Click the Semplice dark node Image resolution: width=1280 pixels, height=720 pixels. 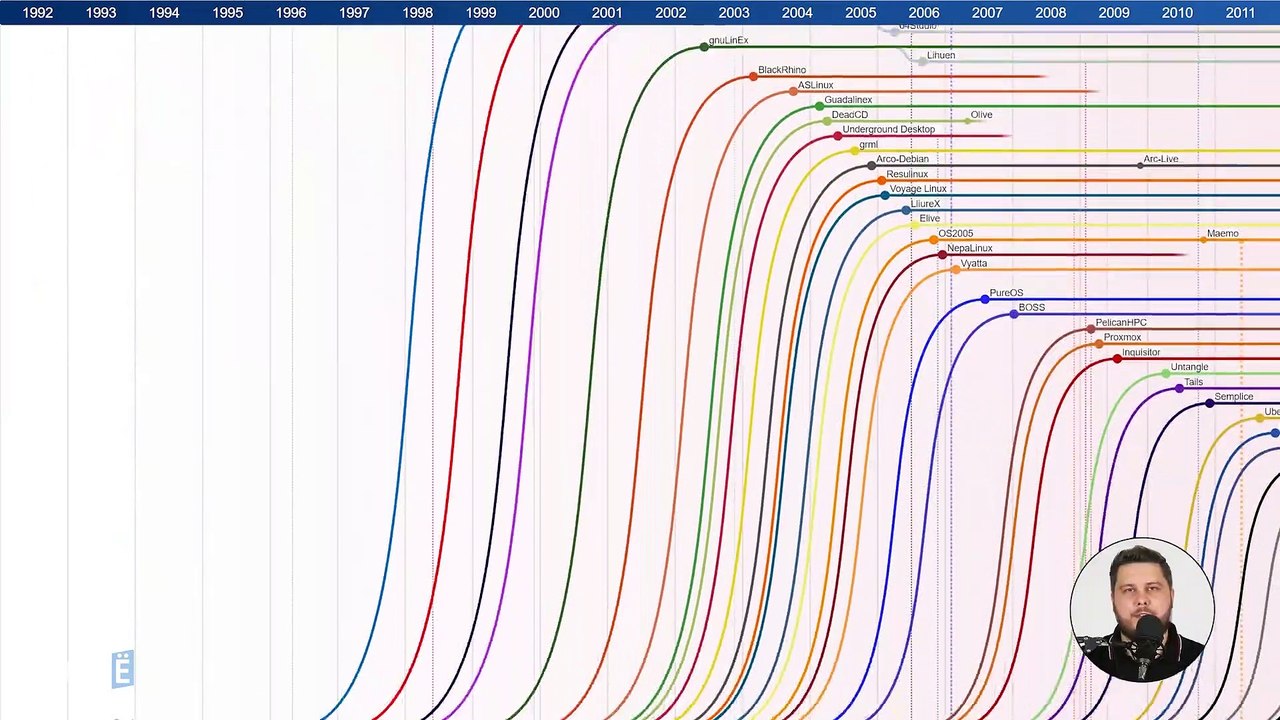pyautogui.click(x=1209, y=403)
